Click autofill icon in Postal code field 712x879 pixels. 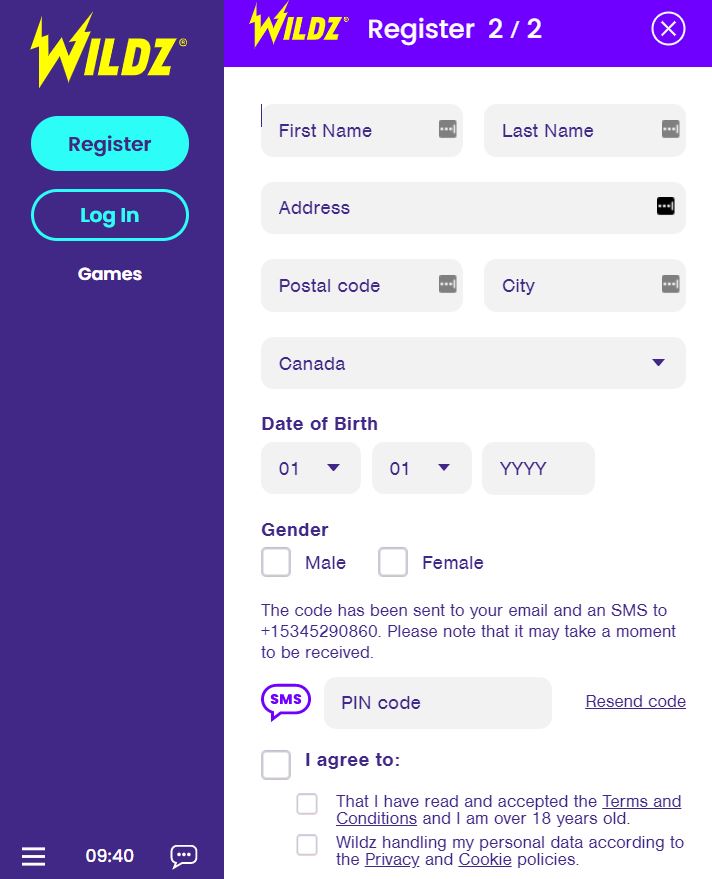tap(447, 284)
